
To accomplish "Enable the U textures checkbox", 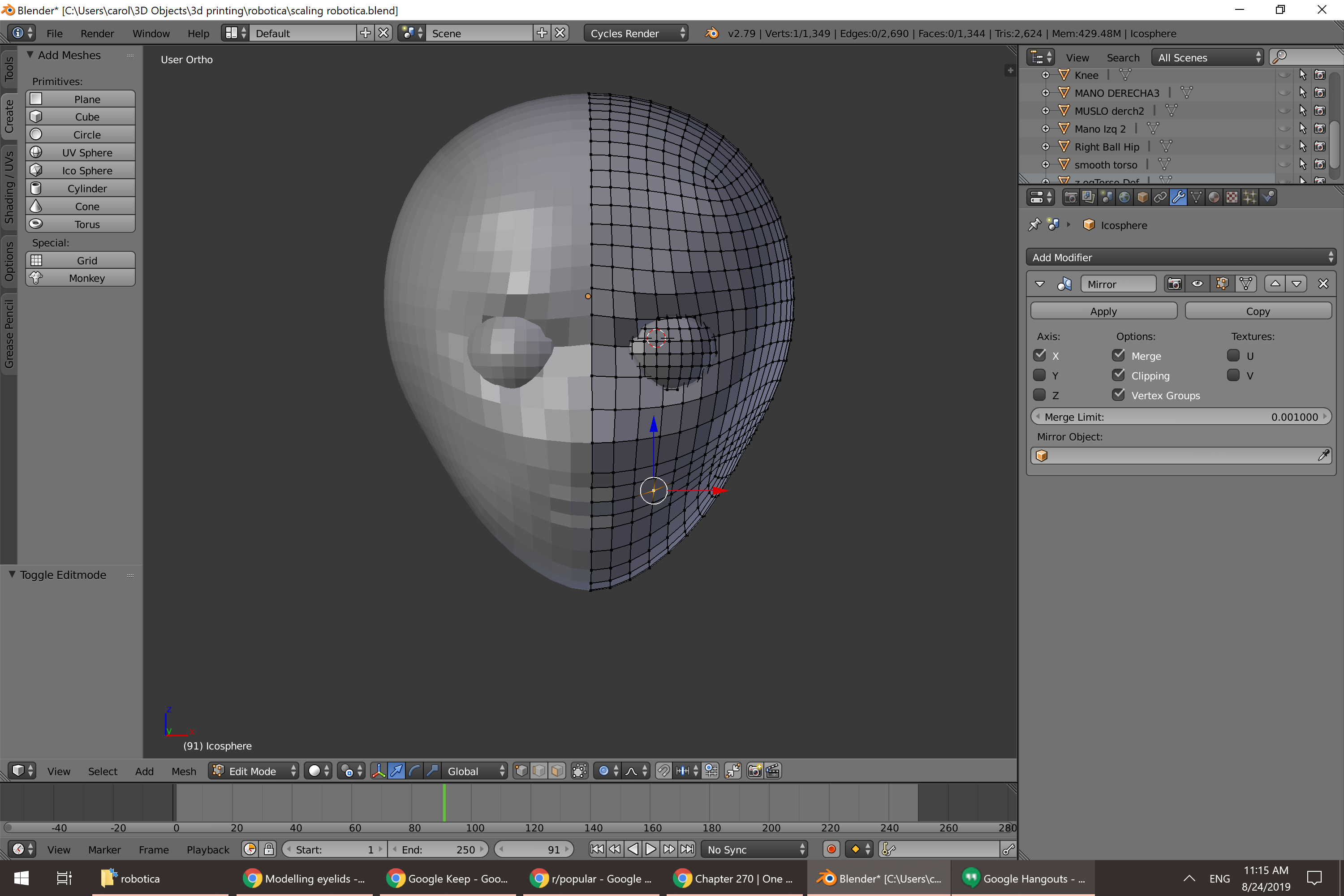I will pos(1233,355).
